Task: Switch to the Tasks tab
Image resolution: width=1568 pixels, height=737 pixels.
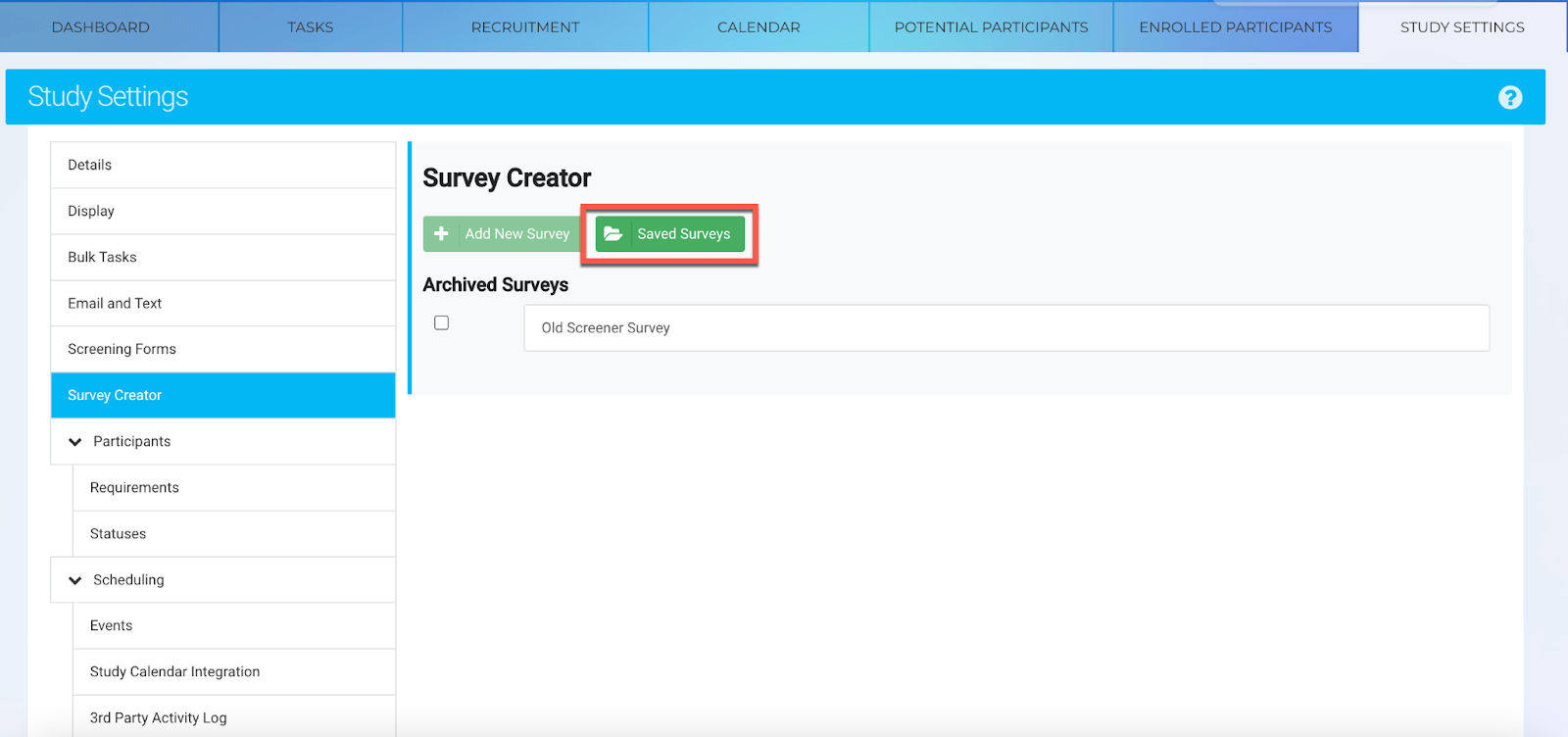Action: tap(310, 27)
